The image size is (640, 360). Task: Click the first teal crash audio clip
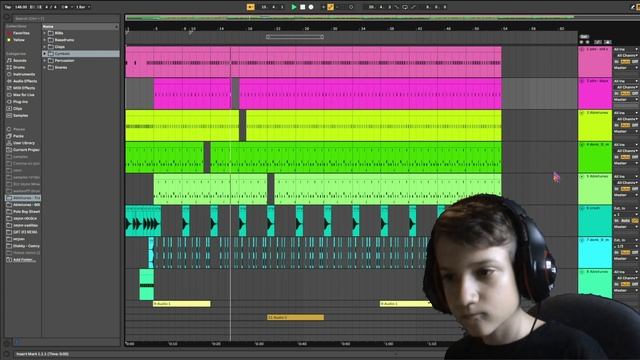pos(143,221)
